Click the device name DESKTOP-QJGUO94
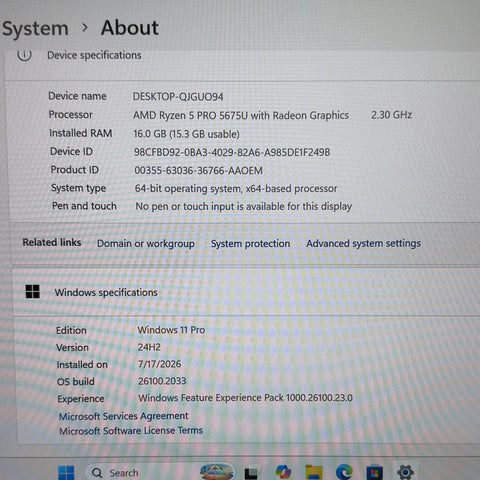Screen dimensions: 480x480 click(178, 97)
